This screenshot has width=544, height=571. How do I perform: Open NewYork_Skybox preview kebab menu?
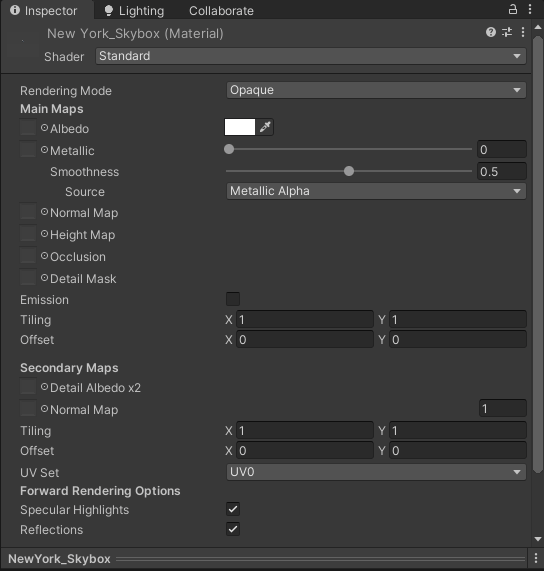[536, 558]
